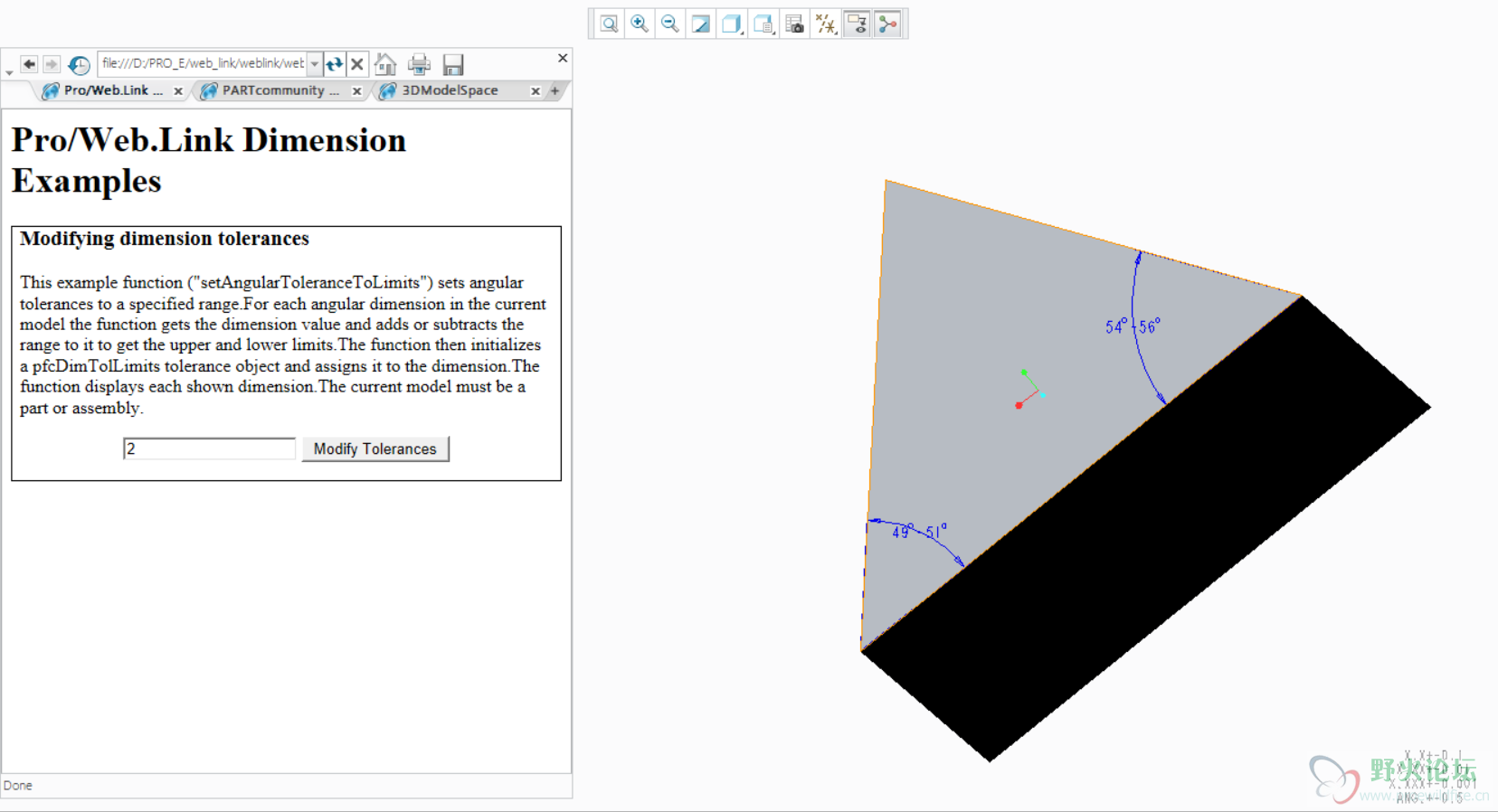Viewport: 1498px width, 812px height.
Task: Close the 3DModelSpace tab
Action: click(536, 91)
